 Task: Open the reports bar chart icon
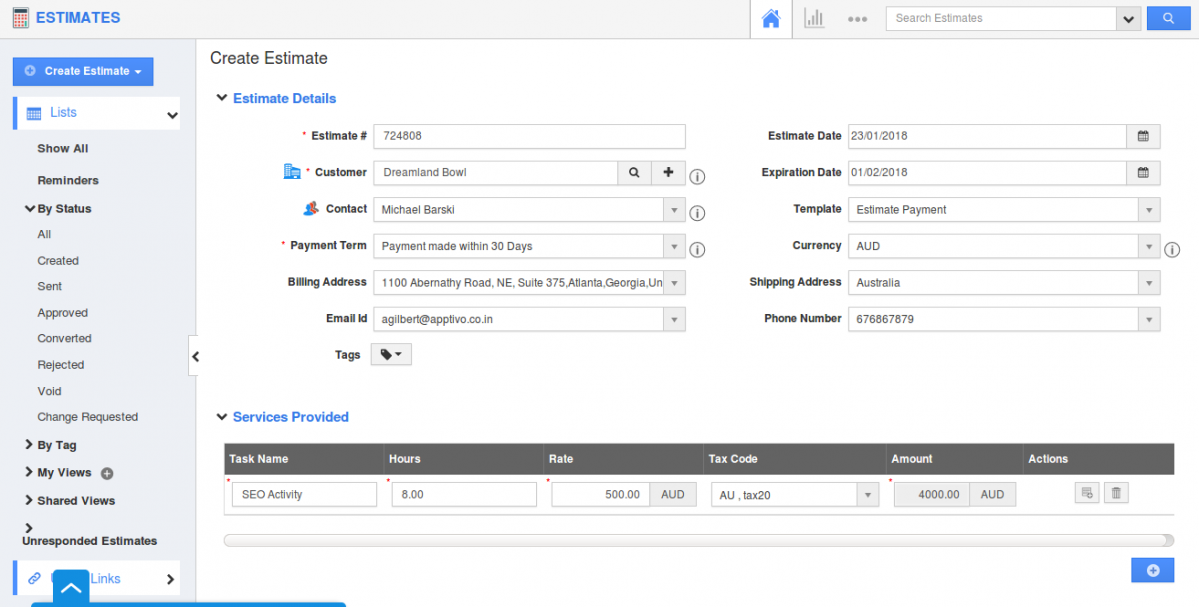[814, 18]
